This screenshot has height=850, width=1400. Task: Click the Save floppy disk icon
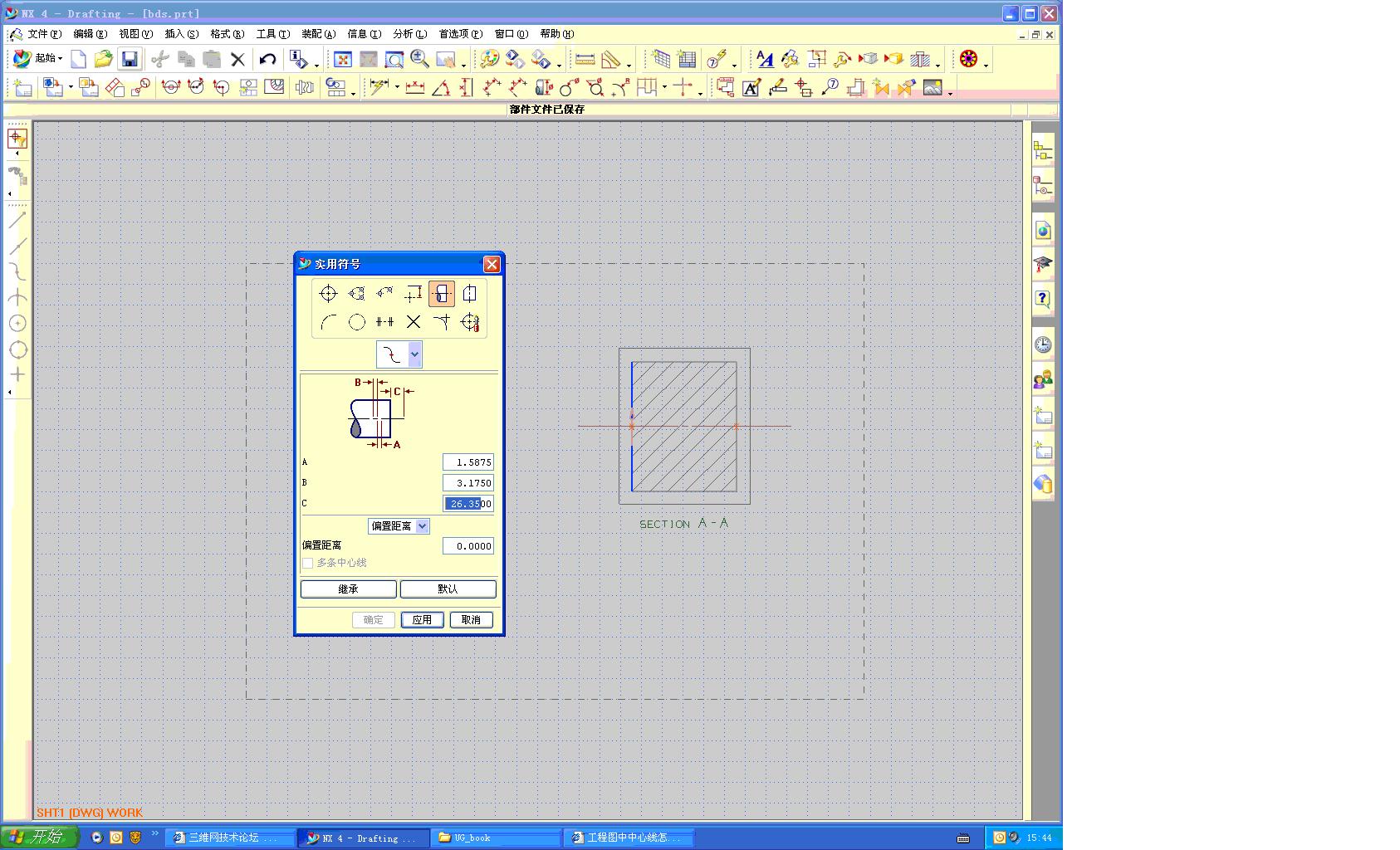tap(130, 59)
